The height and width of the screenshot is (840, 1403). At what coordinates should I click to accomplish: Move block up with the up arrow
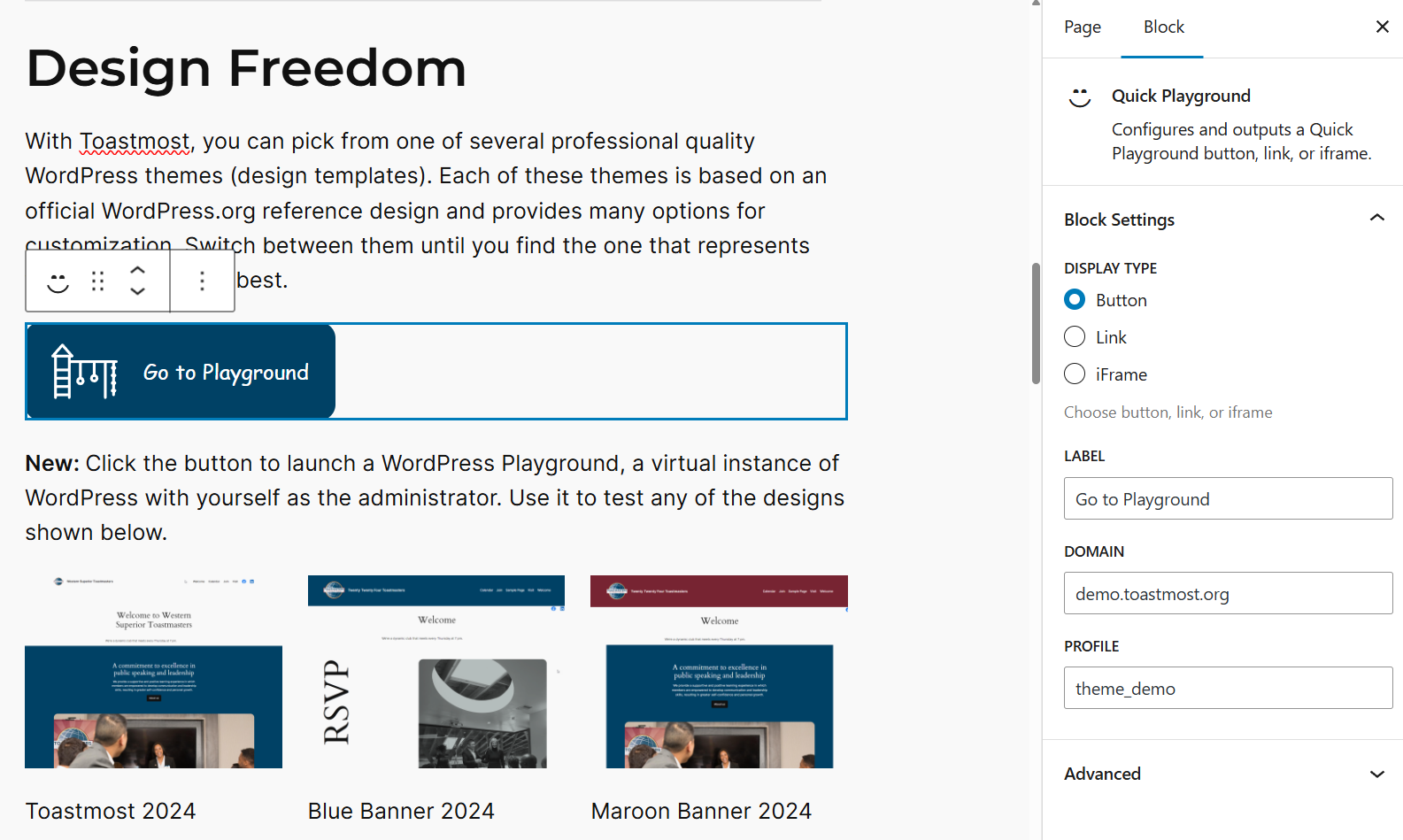click(x=137, y=270)
